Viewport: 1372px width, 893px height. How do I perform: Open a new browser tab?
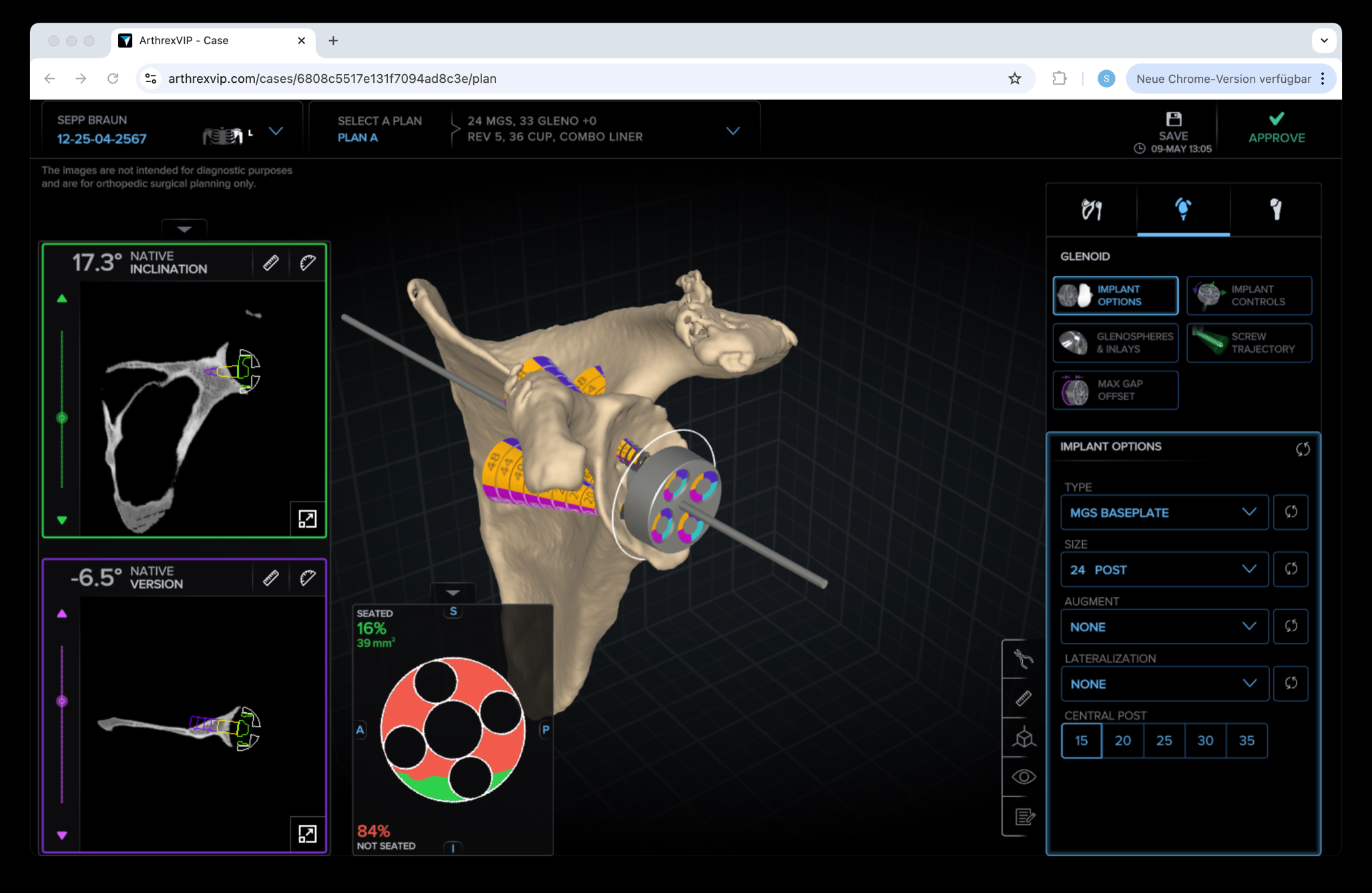point(333,41)
